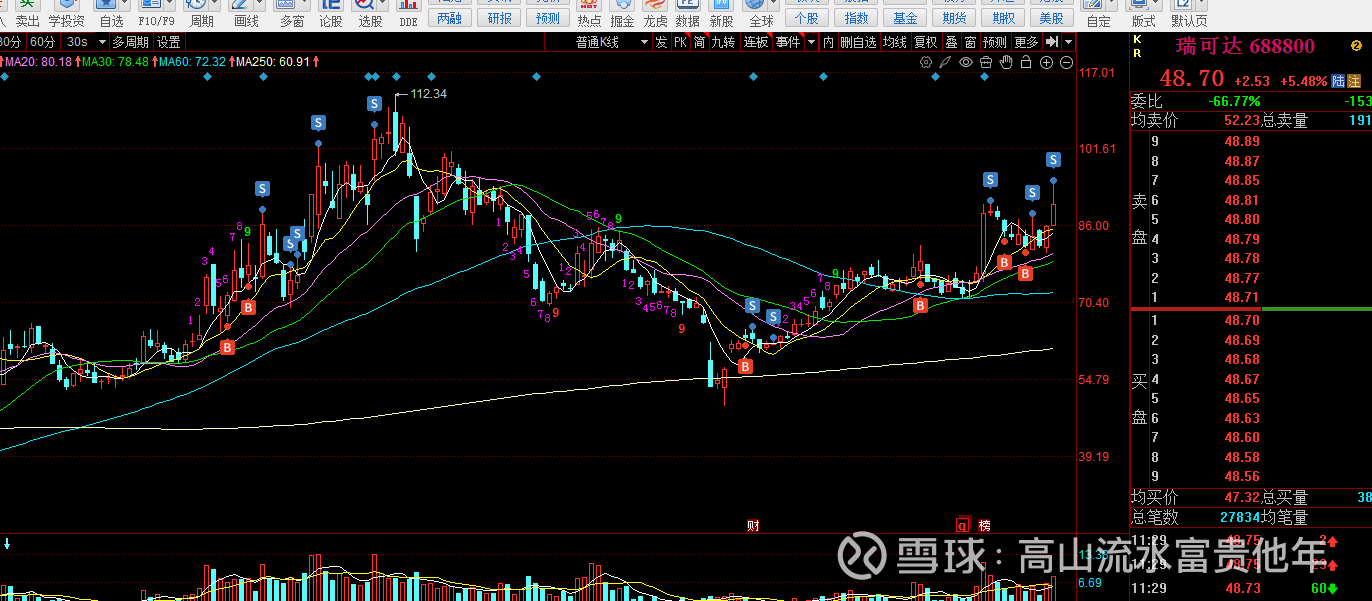
Task: Toggle the chart lock icon
Action: [1026, 62]
